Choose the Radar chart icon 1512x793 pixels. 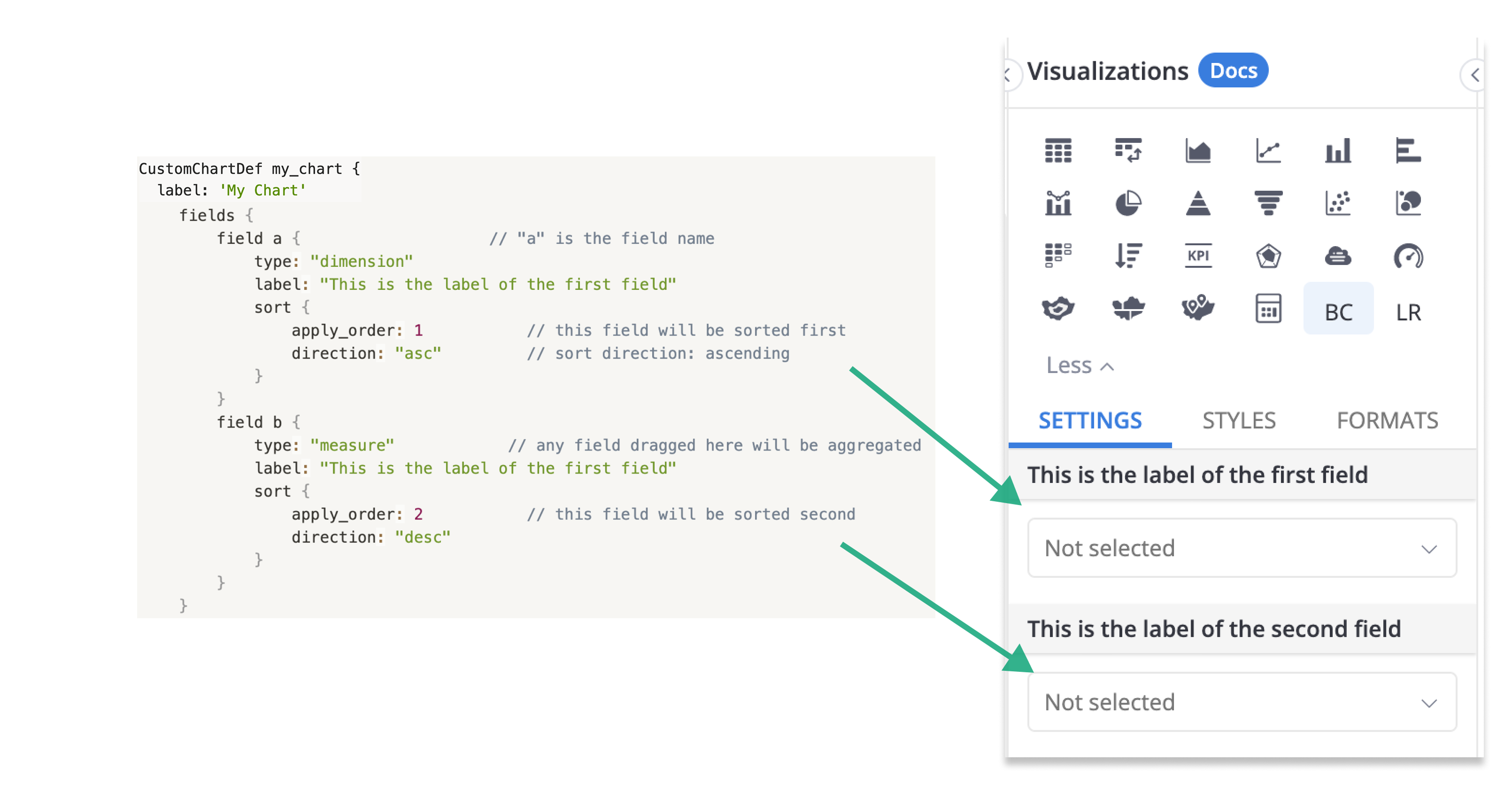coord(1268,256)
